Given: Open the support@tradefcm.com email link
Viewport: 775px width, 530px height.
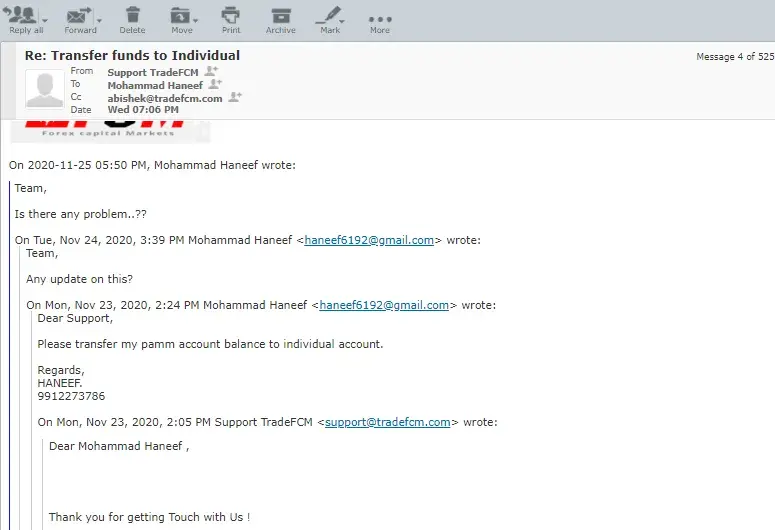Looking at the screenshot, I should (x=388, y=422).
